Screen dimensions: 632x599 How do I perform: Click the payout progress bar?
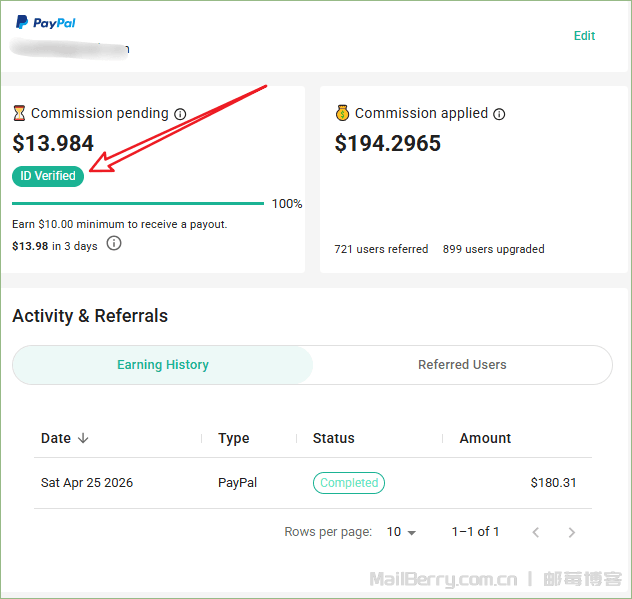click(138, 203)
